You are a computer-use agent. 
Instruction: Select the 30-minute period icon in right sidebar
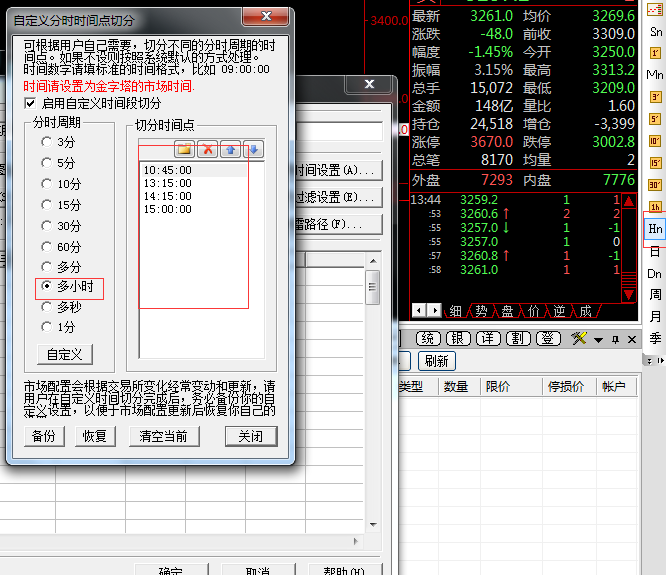[655, 185]
